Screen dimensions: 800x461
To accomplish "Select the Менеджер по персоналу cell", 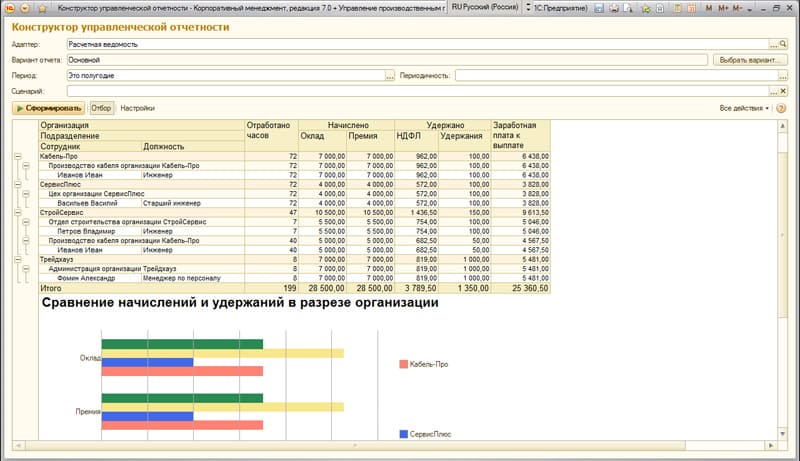I will tap(193, 278).
